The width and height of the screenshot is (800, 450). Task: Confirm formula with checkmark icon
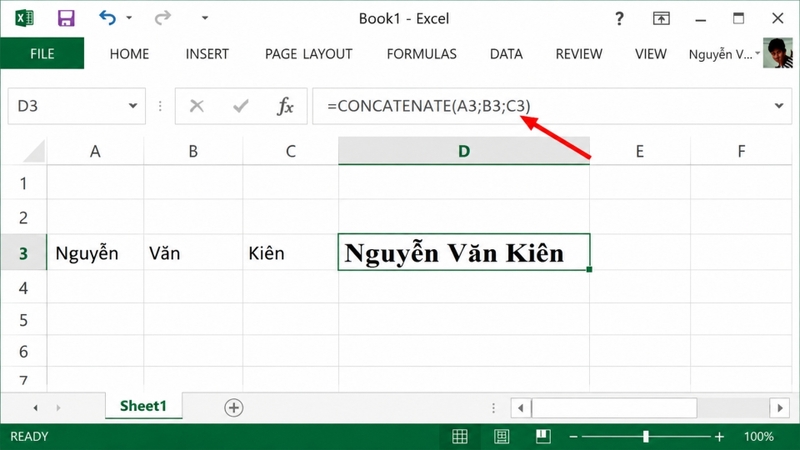pos(240,106)
